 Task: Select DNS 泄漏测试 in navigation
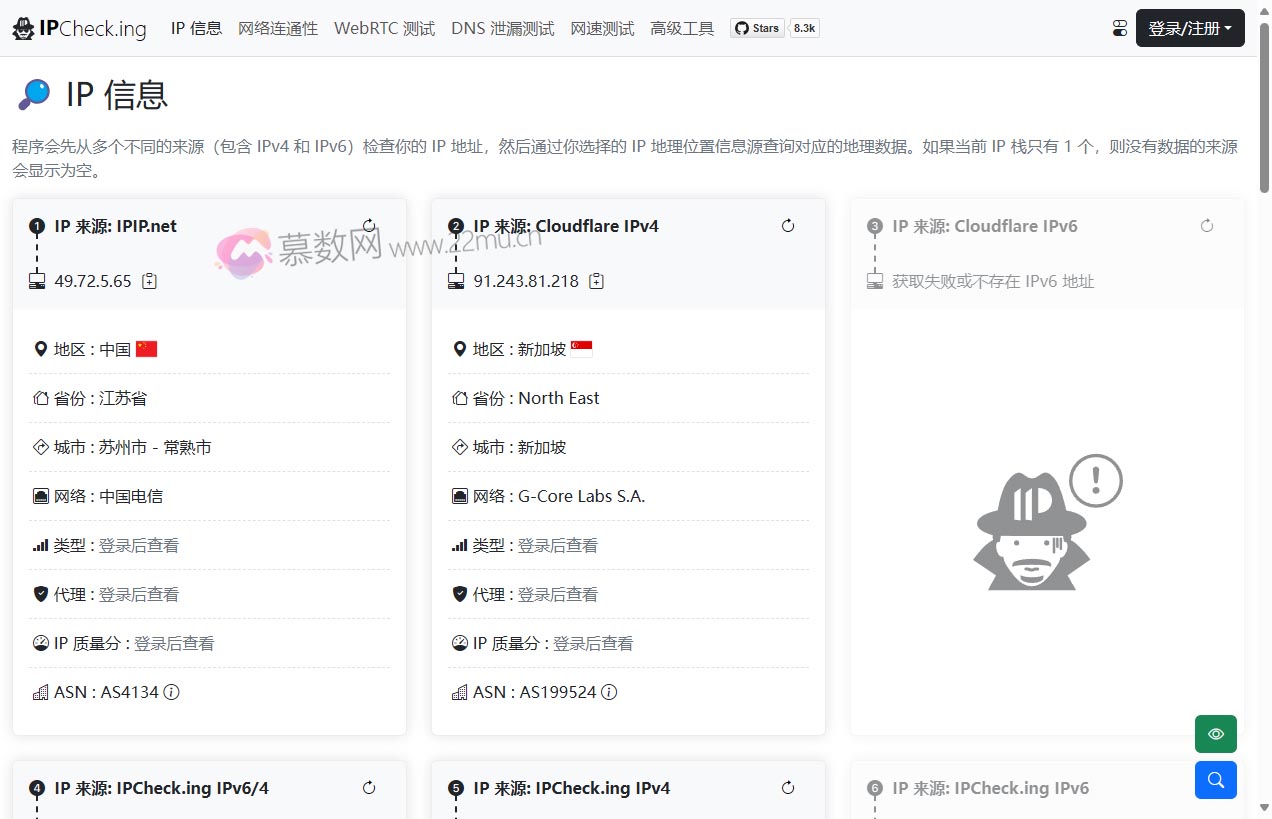502,29
